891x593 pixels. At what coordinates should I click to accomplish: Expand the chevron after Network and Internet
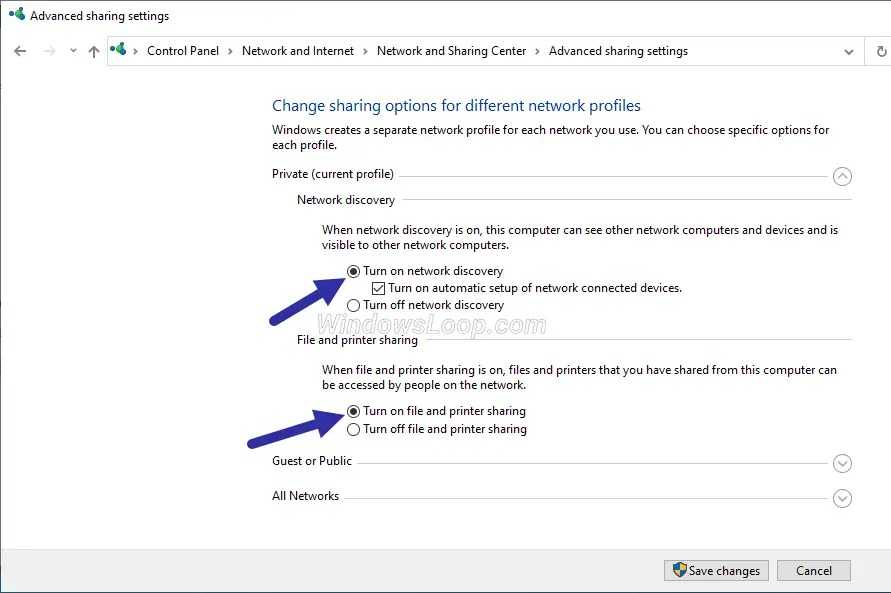(365, 51)
